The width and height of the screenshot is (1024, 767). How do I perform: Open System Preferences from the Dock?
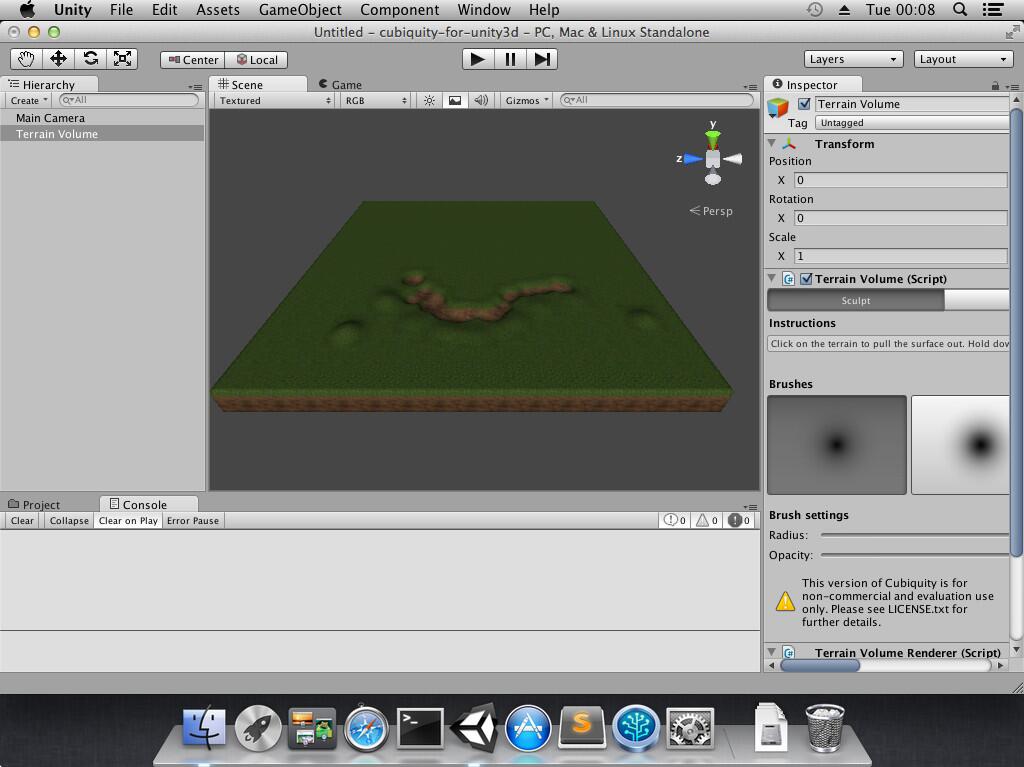pyautogui.click(x=690, y=727)
